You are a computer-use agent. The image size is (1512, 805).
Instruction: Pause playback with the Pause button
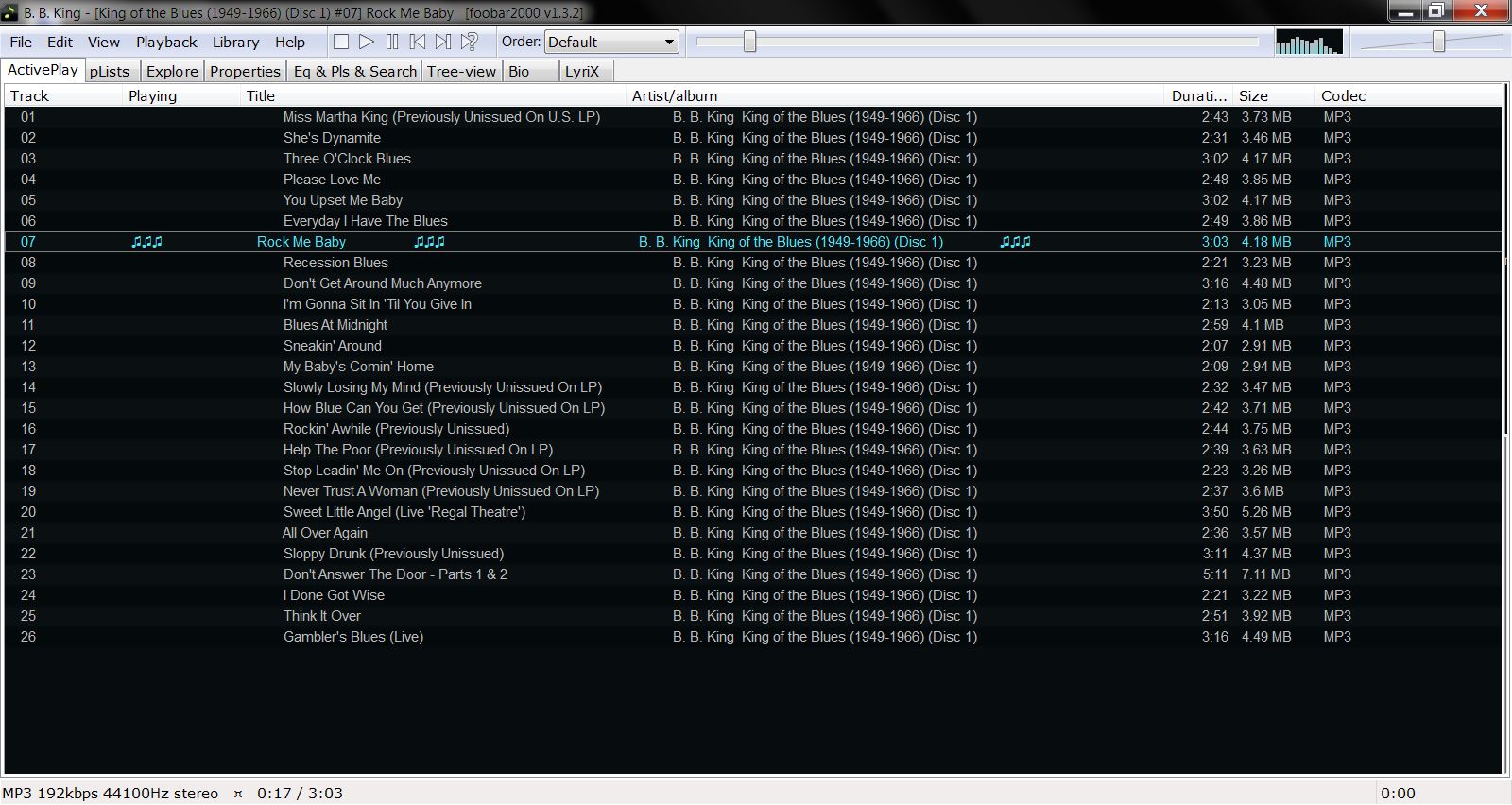(x=392, y=42)
